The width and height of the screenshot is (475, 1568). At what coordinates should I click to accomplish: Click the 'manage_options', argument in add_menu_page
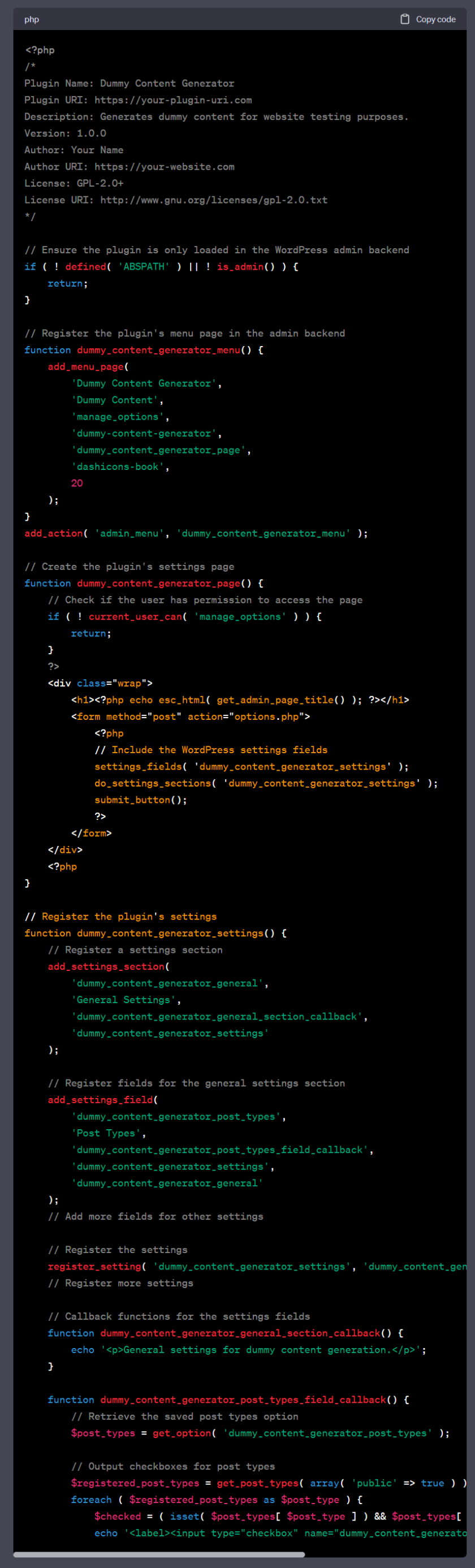[120, 417]
